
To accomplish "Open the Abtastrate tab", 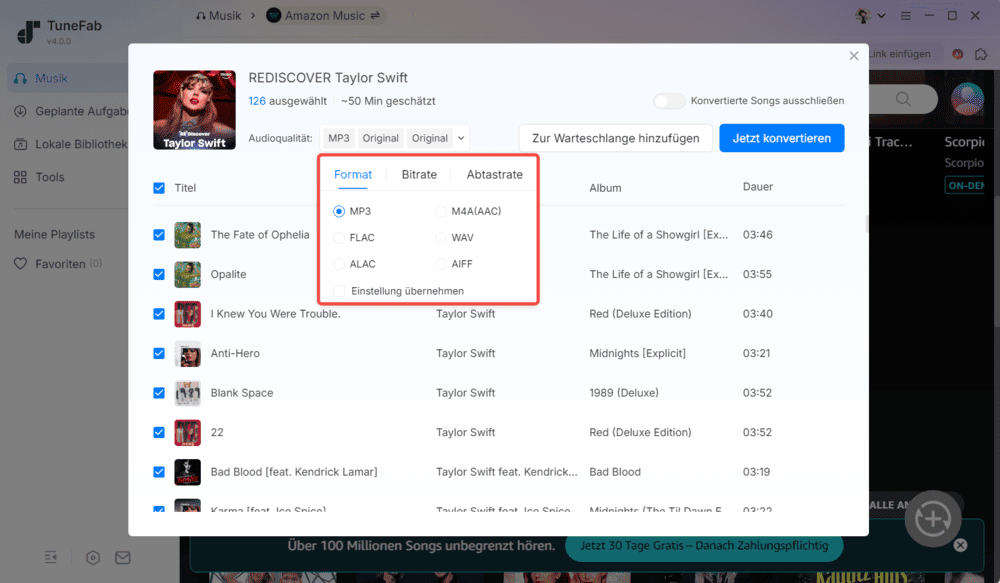I will pos(494,174).
